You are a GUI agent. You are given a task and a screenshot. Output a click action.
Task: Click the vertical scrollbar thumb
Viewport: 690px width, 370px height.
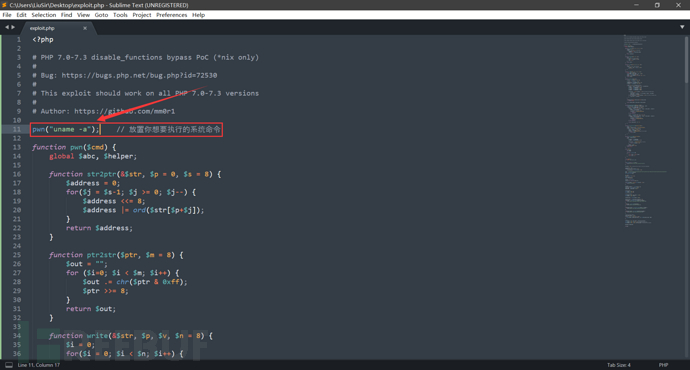point(686,59)
